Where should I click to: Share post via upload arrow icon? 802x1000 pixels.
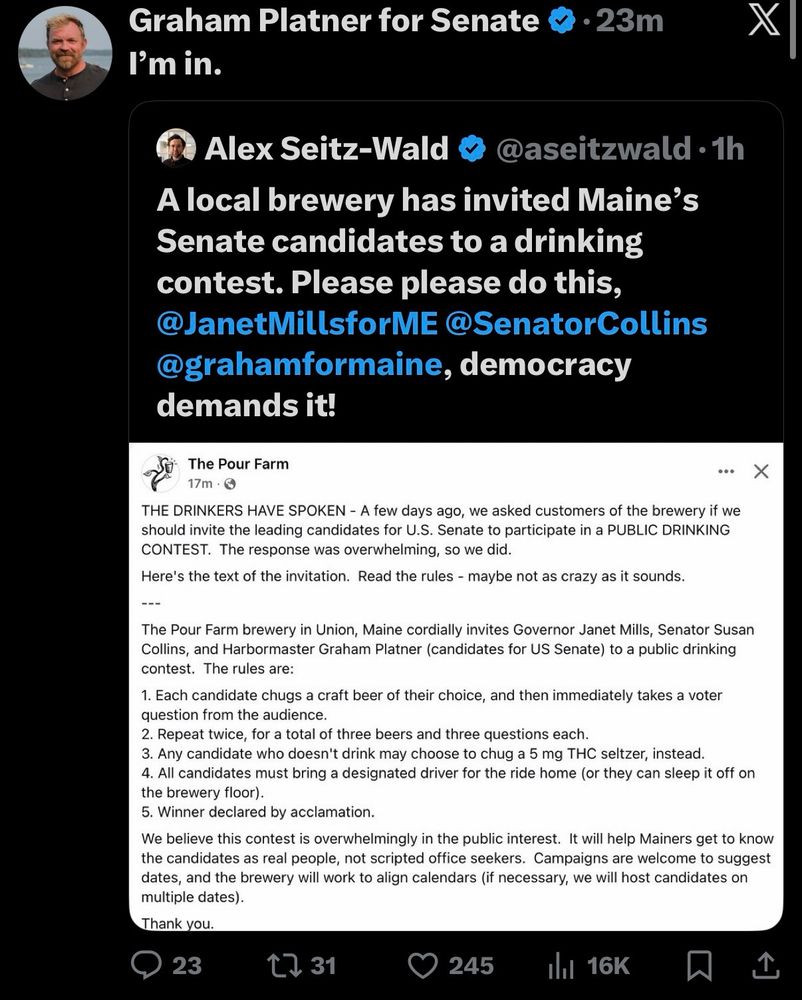765,965
